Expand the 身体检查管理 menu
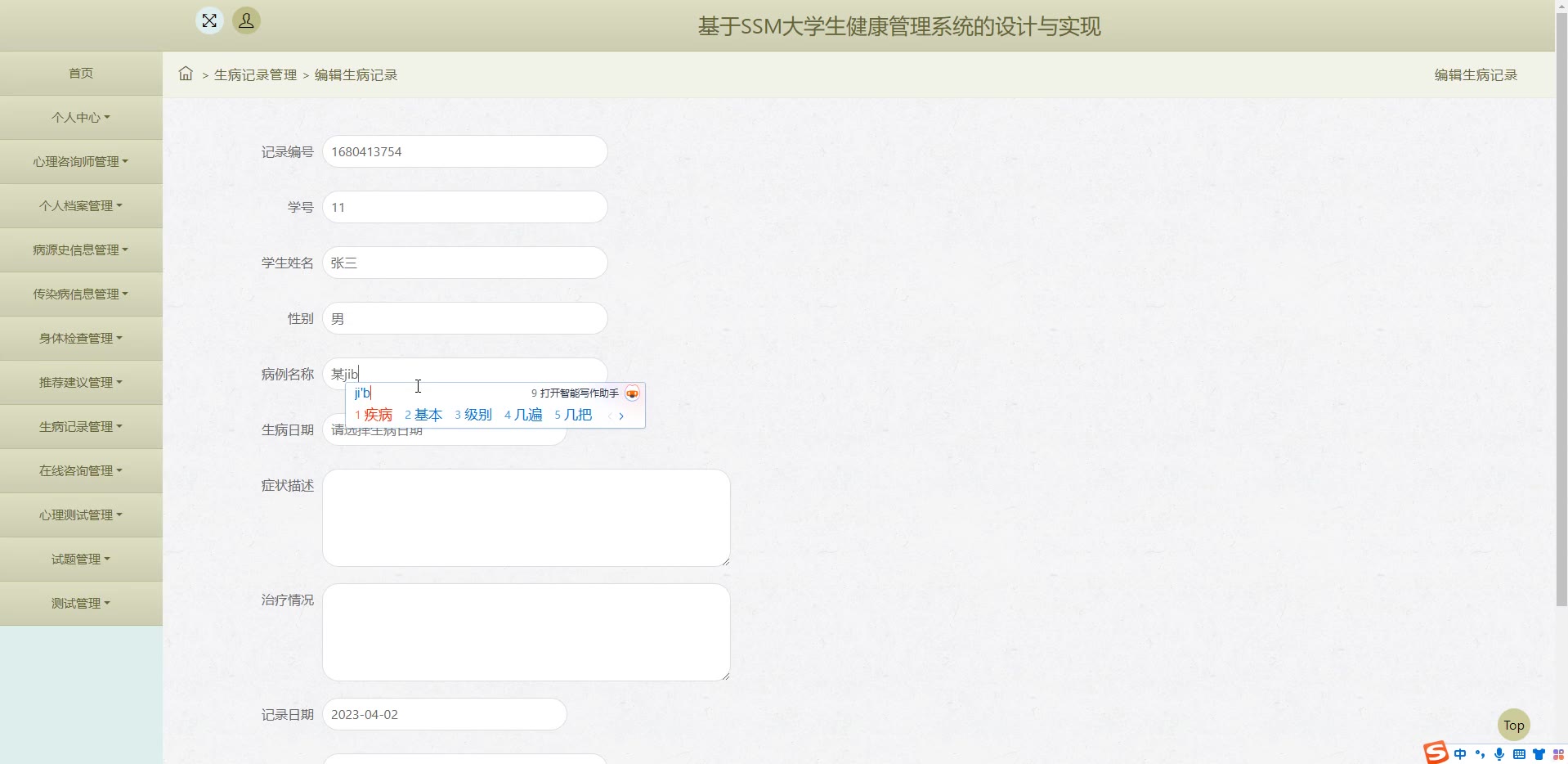This screenshot has width=1568, height=764. coord(81,338)
